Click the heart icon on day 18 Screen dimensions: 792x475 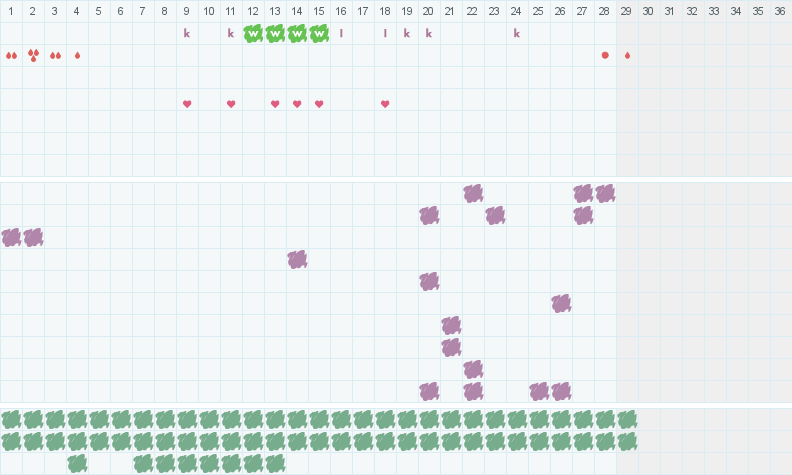tap(385, 104)
